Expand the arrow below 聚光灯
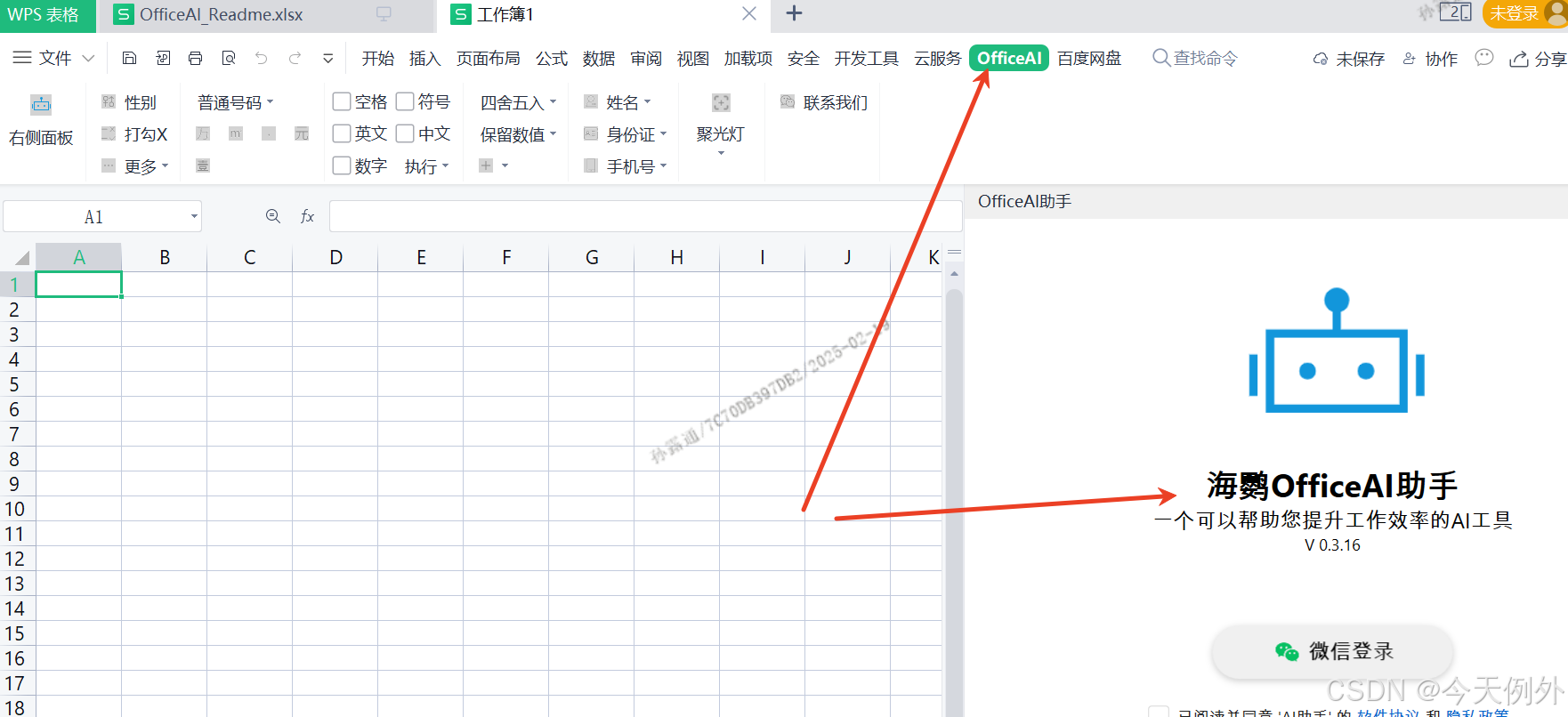Viewport: 1568px width, 717px height. (x=721, y=154)
